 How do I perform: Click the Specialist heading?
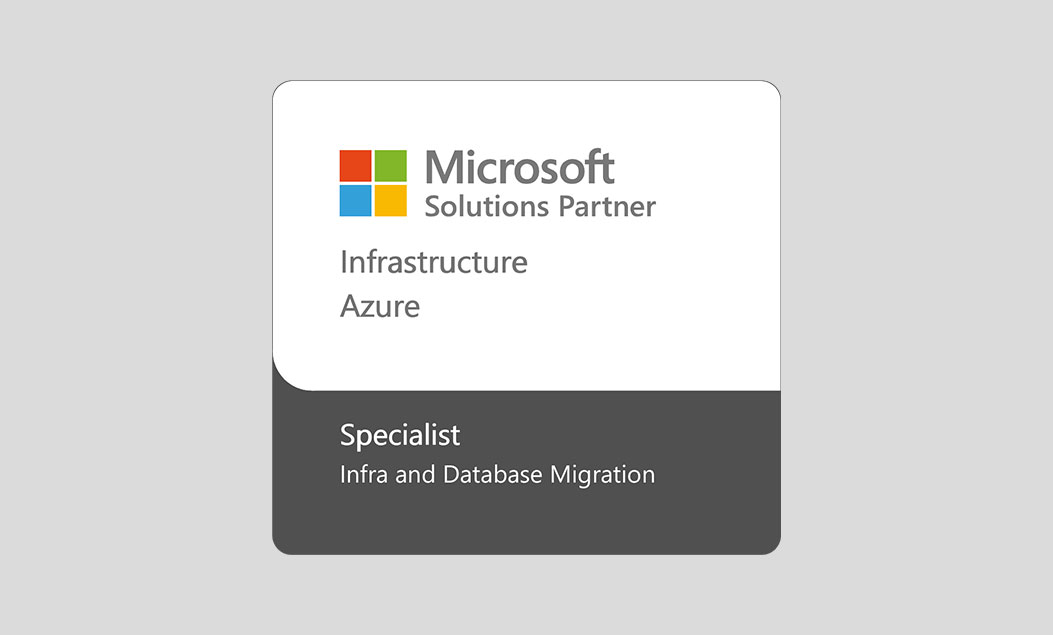[400, 436]
